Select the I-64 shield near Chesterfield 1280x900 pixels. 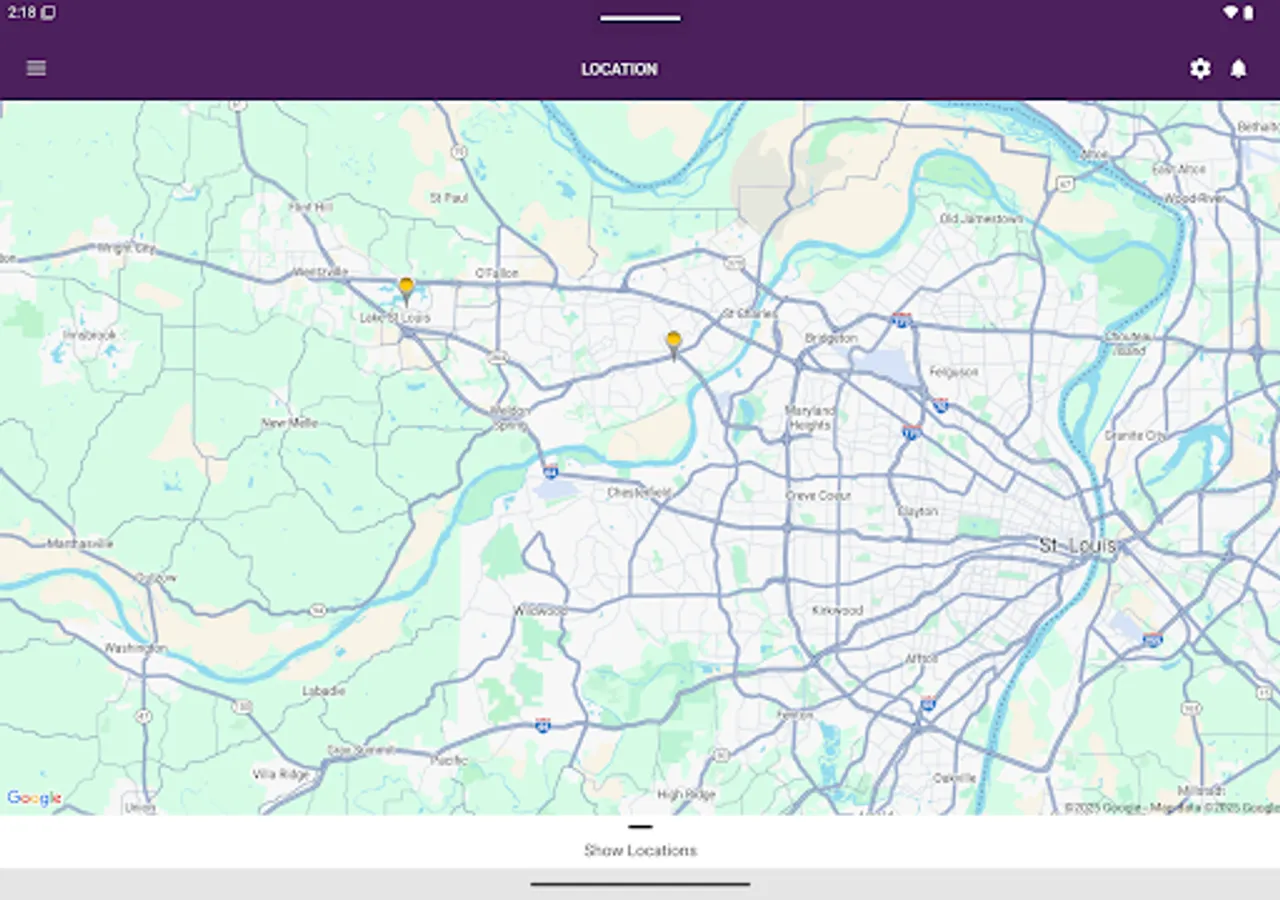click(549, 474)
